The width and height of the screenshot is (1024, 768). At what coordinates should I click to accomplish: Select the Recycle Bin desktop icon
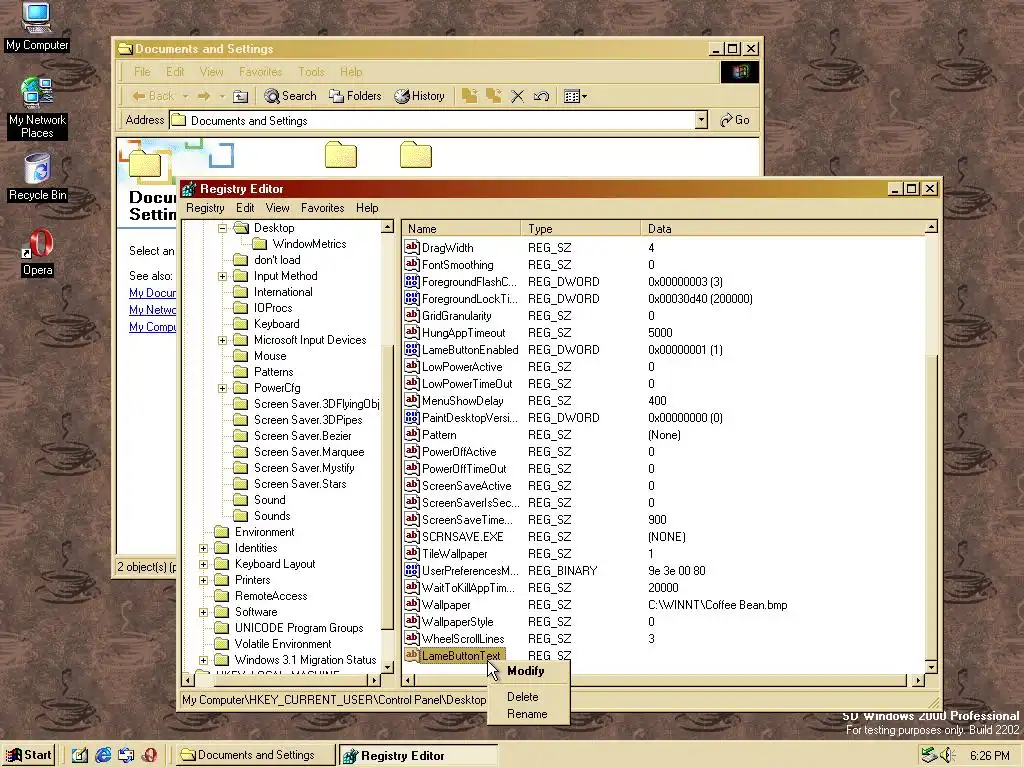click(37, 178)
